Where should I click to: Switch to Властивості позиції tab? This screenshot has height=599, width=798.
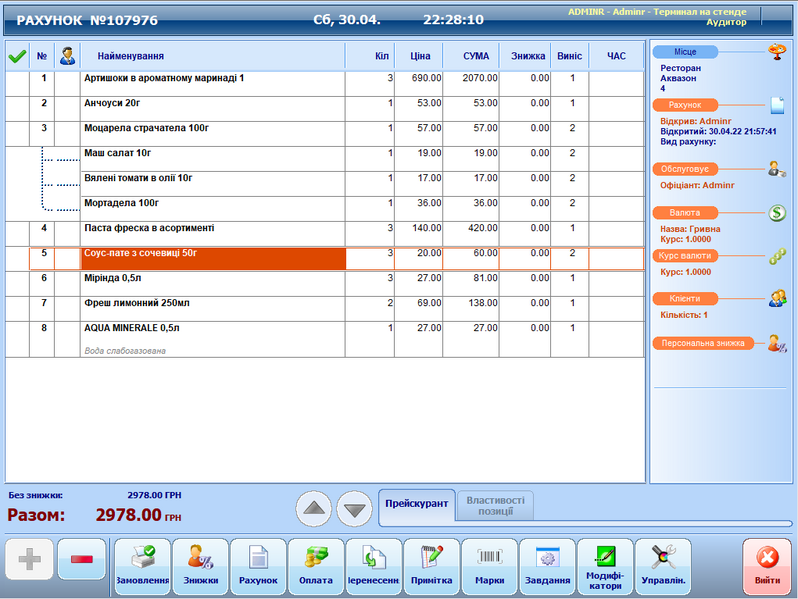[495, 504]
